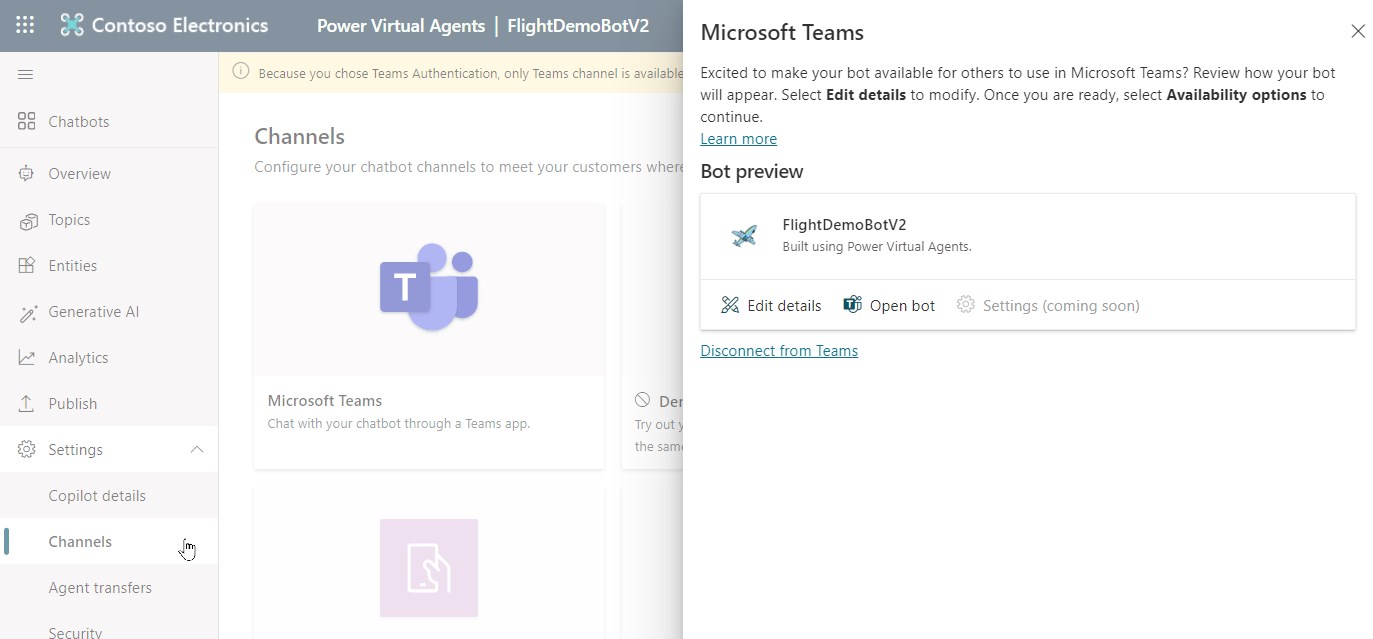The width and height of the screenshot is (1373, 639).
Task: Click 'Chat with your chatbot through a Teams app.'
Action: click(399, 424)
